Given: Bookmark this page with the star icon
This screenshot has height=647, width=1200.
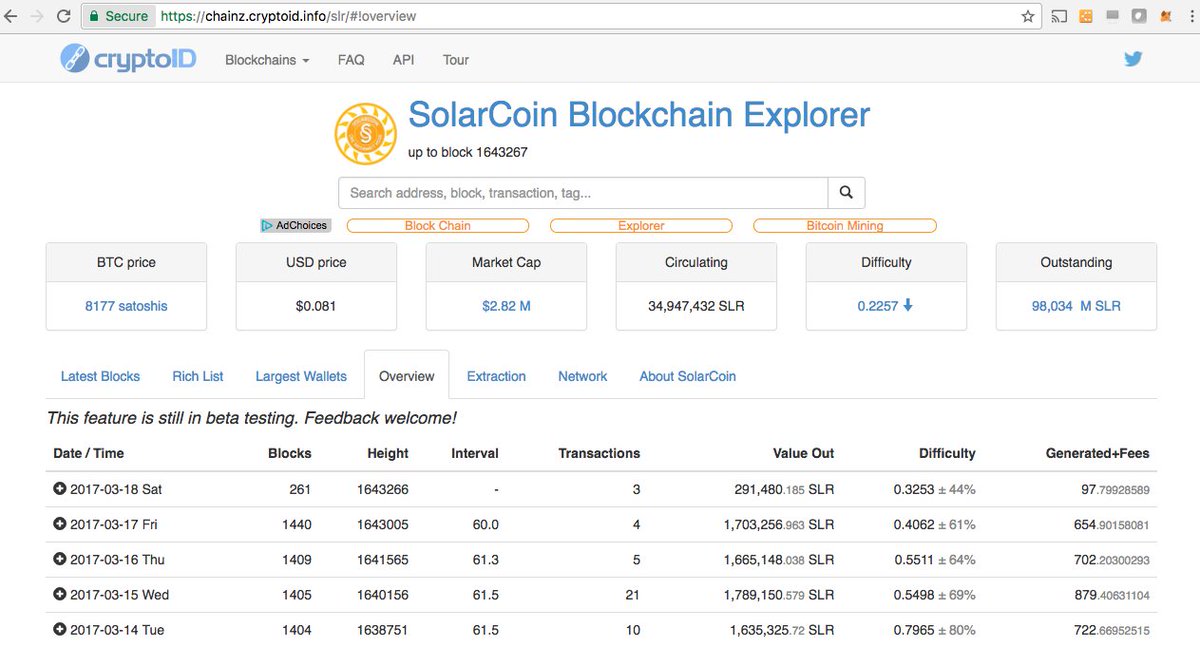Looking at the screenshot, I should [x=1027, y=16].
